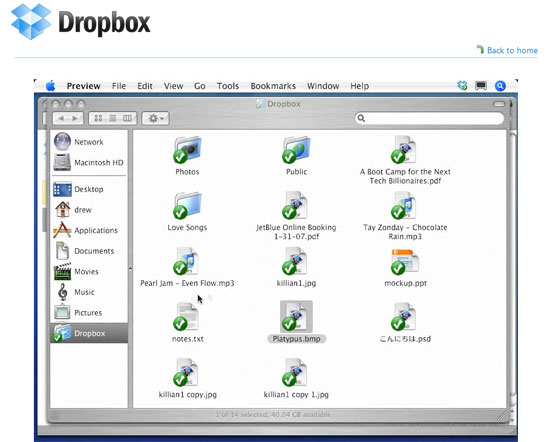This screenshot has height=442, width=550.
Task: Open Movies in the sidebar
Action: (x=89, y=272)
